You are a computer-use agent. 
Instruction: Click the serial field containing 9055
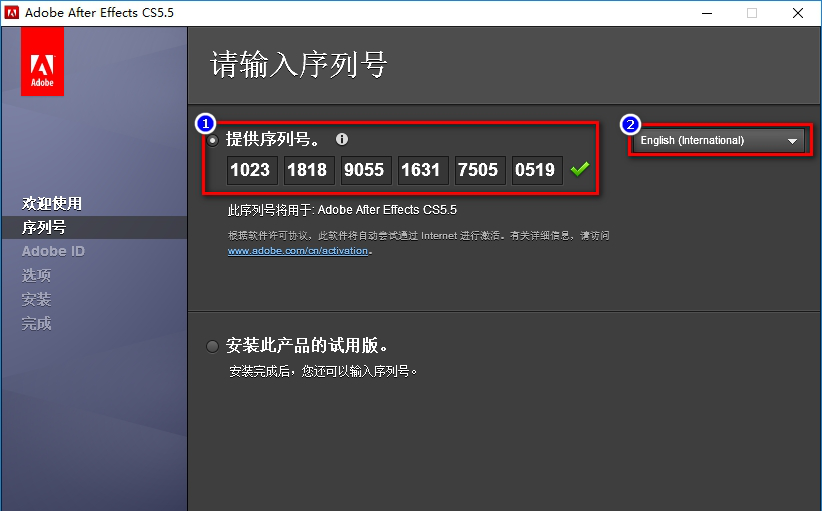(x=366, y=170)
